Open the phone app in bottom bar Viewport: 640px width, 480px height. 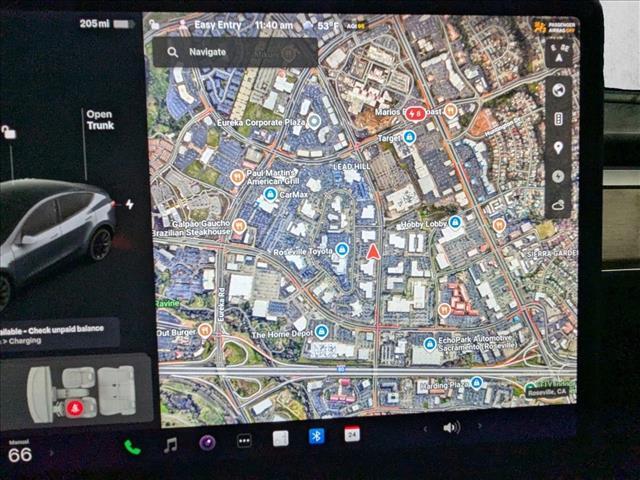tap(132, 446)
